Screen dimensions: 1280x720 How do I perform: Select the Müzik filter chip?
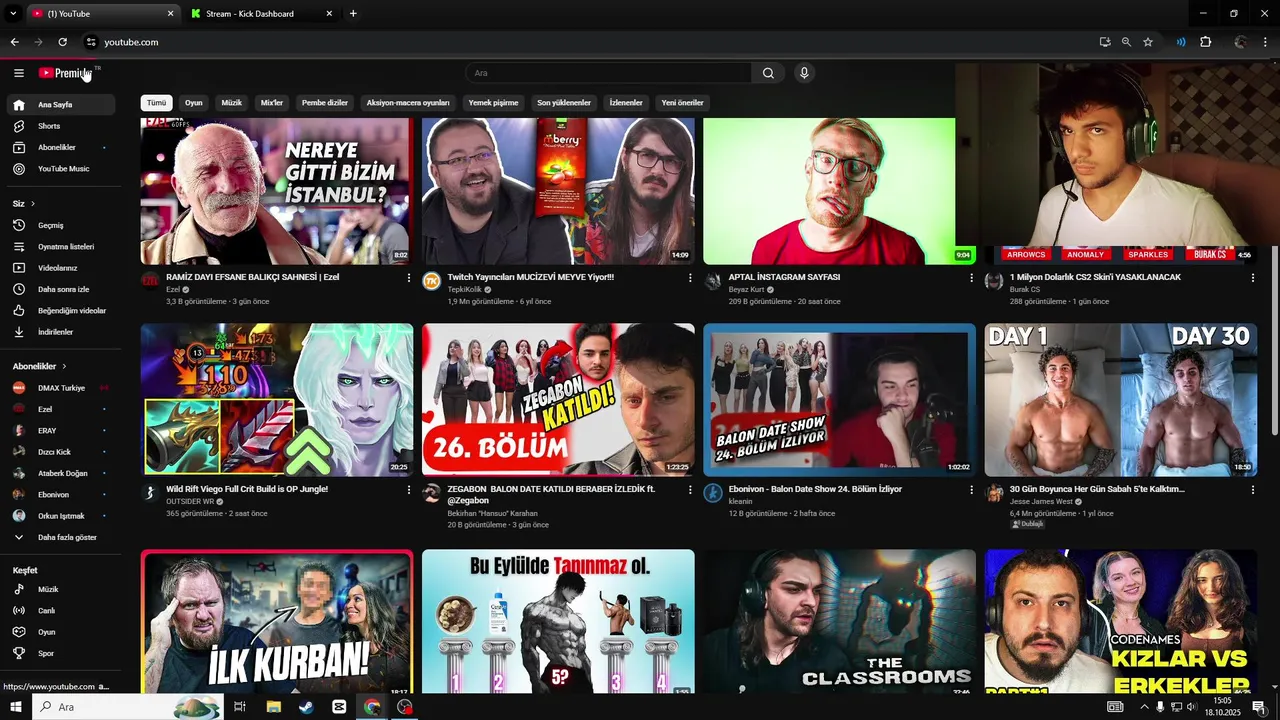[x=231, y=103]
